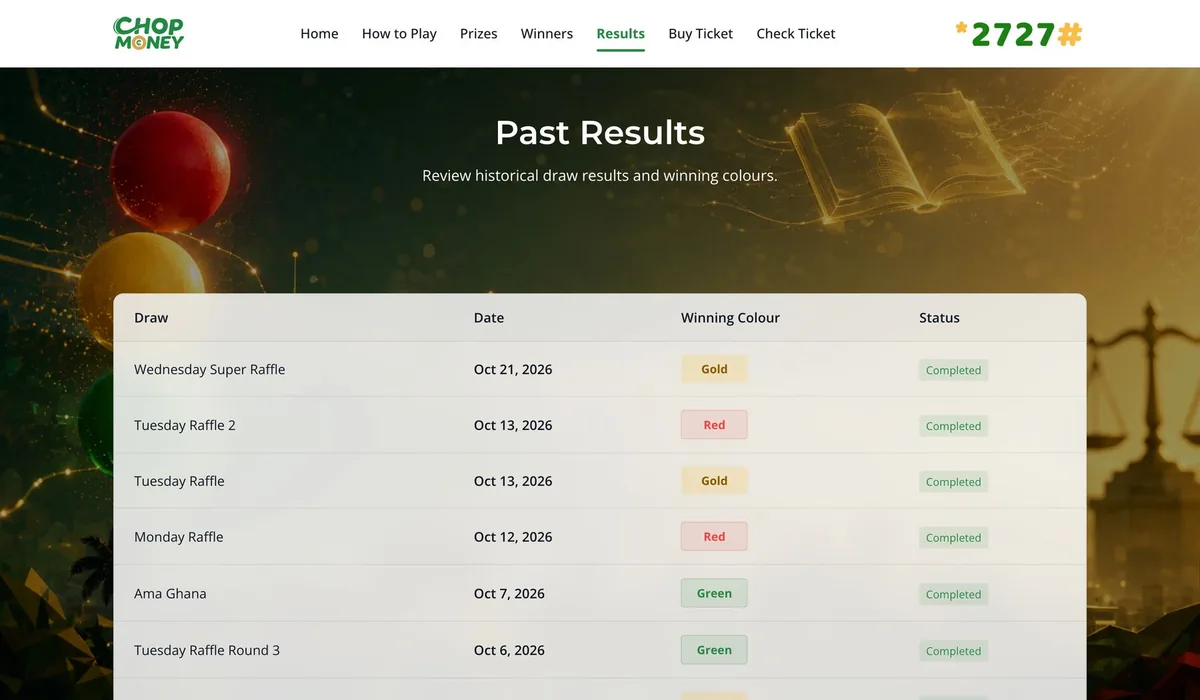The width and height of the screenshot is (1200, 700).
Task: Click the Oct 12, 2026 date
Action: coord(513,537)
